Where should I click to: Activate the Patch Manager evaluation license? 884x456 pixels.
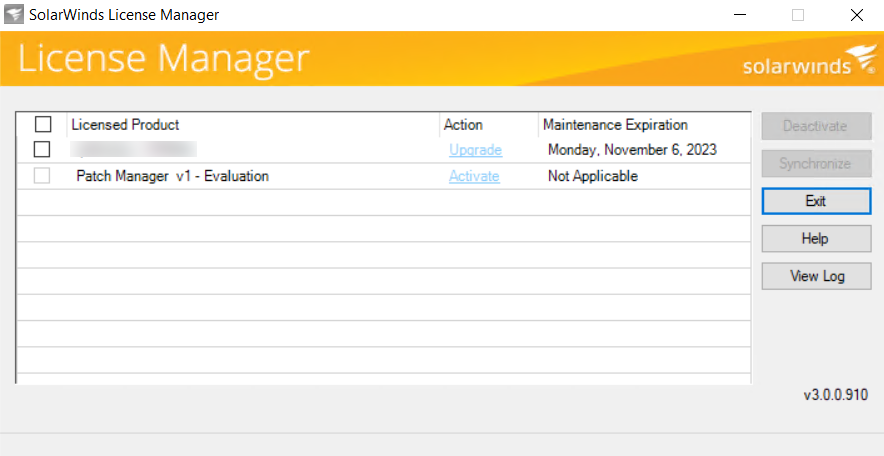474,176
